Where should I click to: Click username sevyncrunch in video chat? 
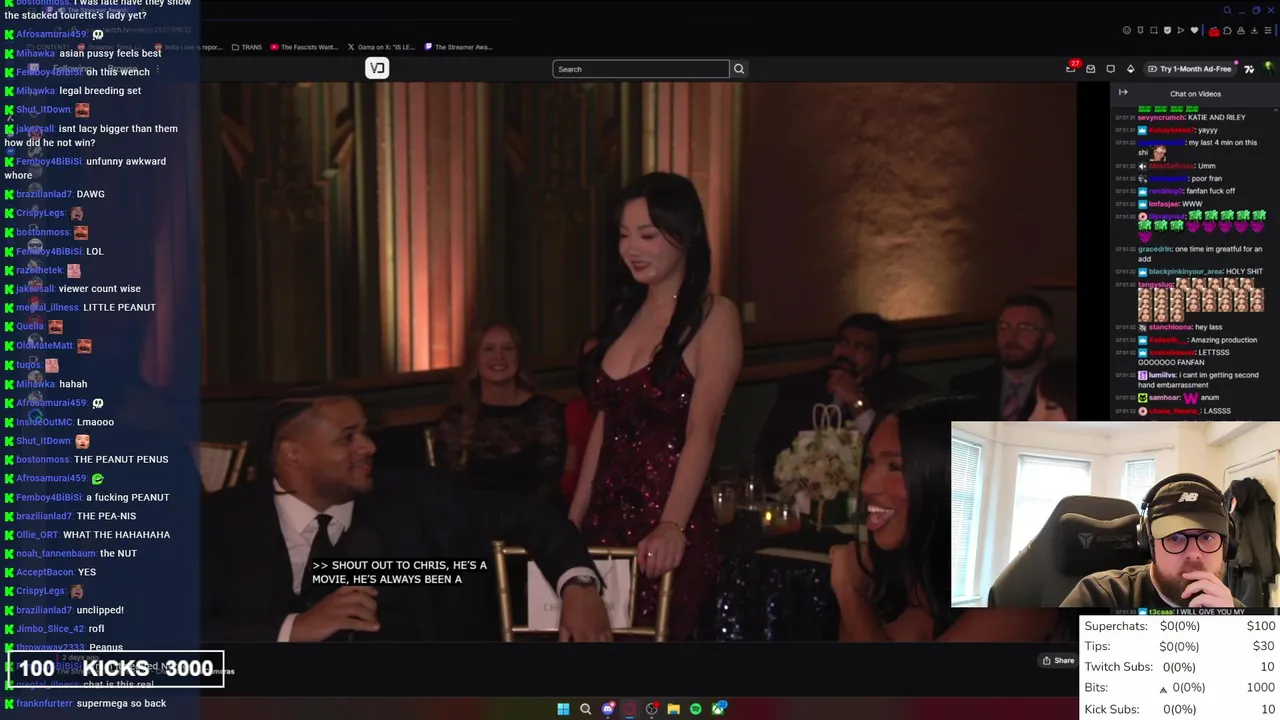1160,118
